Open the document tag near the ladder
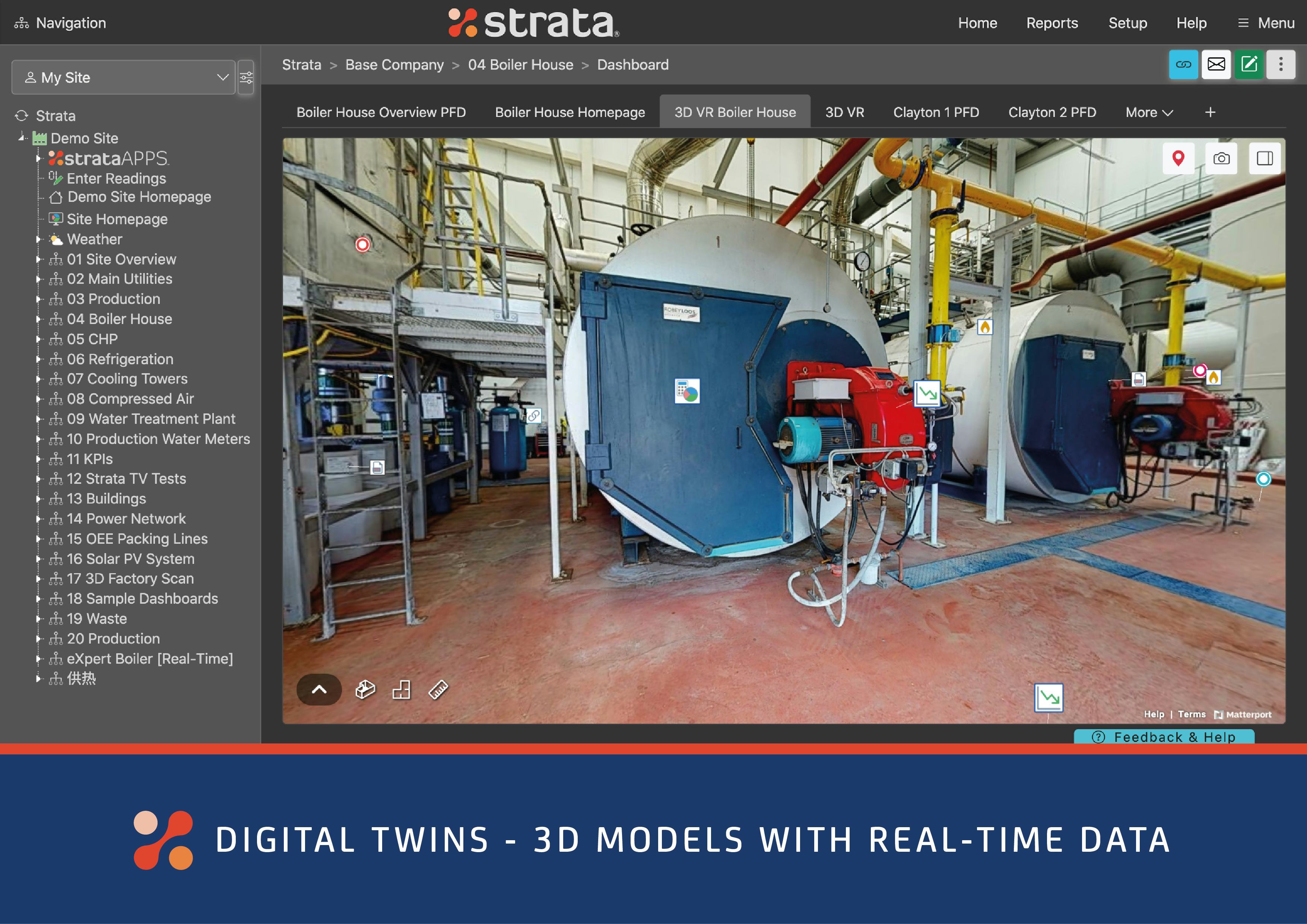Screen dimensions: 1307x924 click(377, 467)
